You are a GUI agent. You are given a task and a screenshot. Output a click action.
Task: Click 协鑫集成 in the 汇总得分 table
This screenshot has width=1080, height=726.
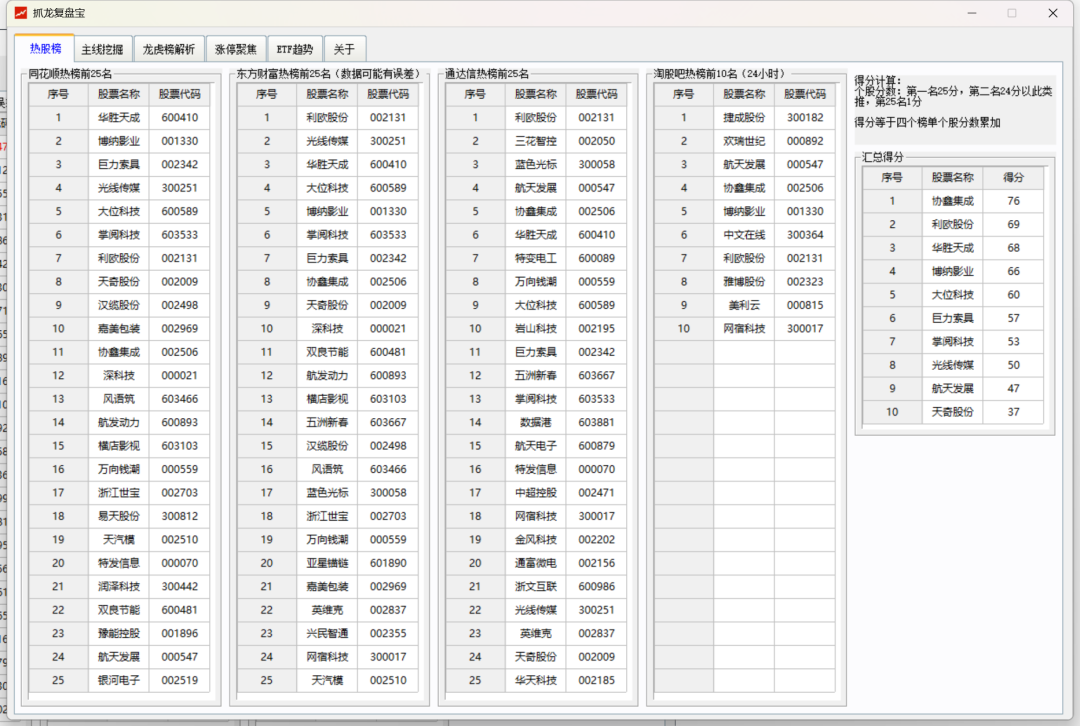coord(952,200)
